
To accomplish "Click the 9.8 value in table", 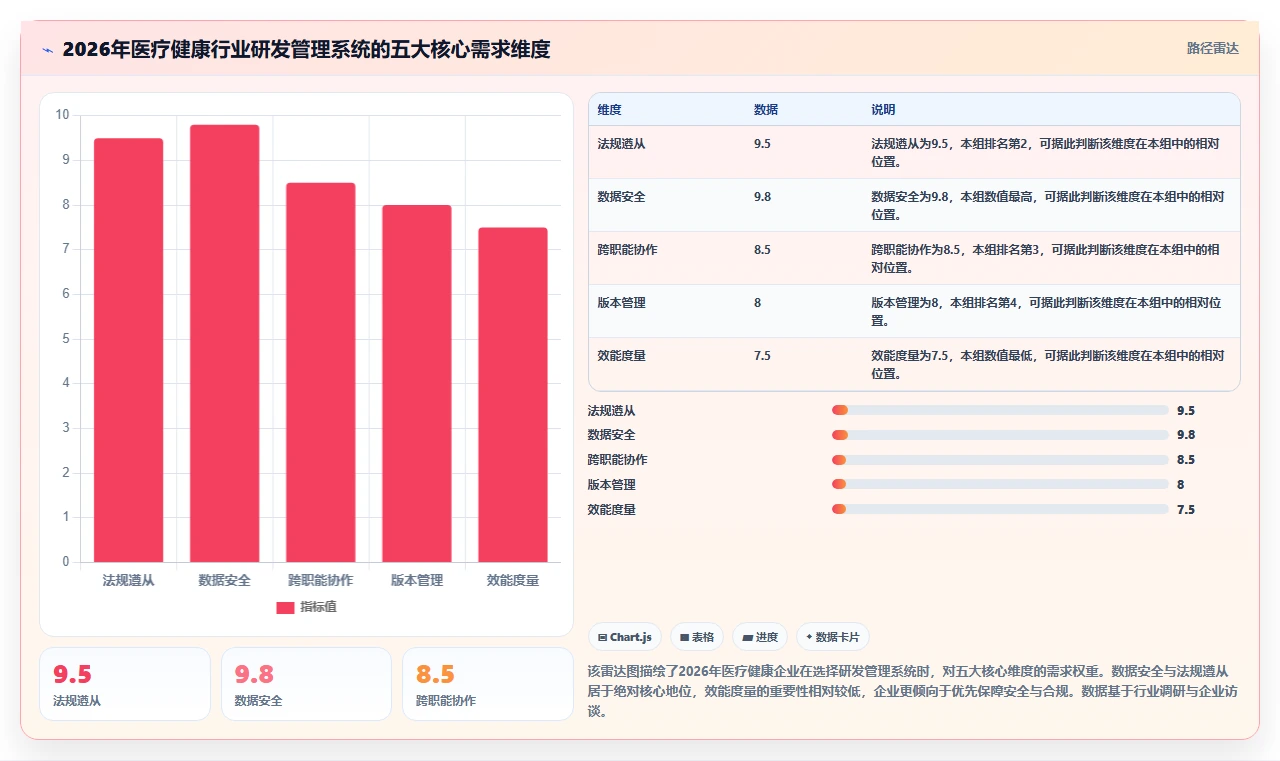I will coord(762,197).
